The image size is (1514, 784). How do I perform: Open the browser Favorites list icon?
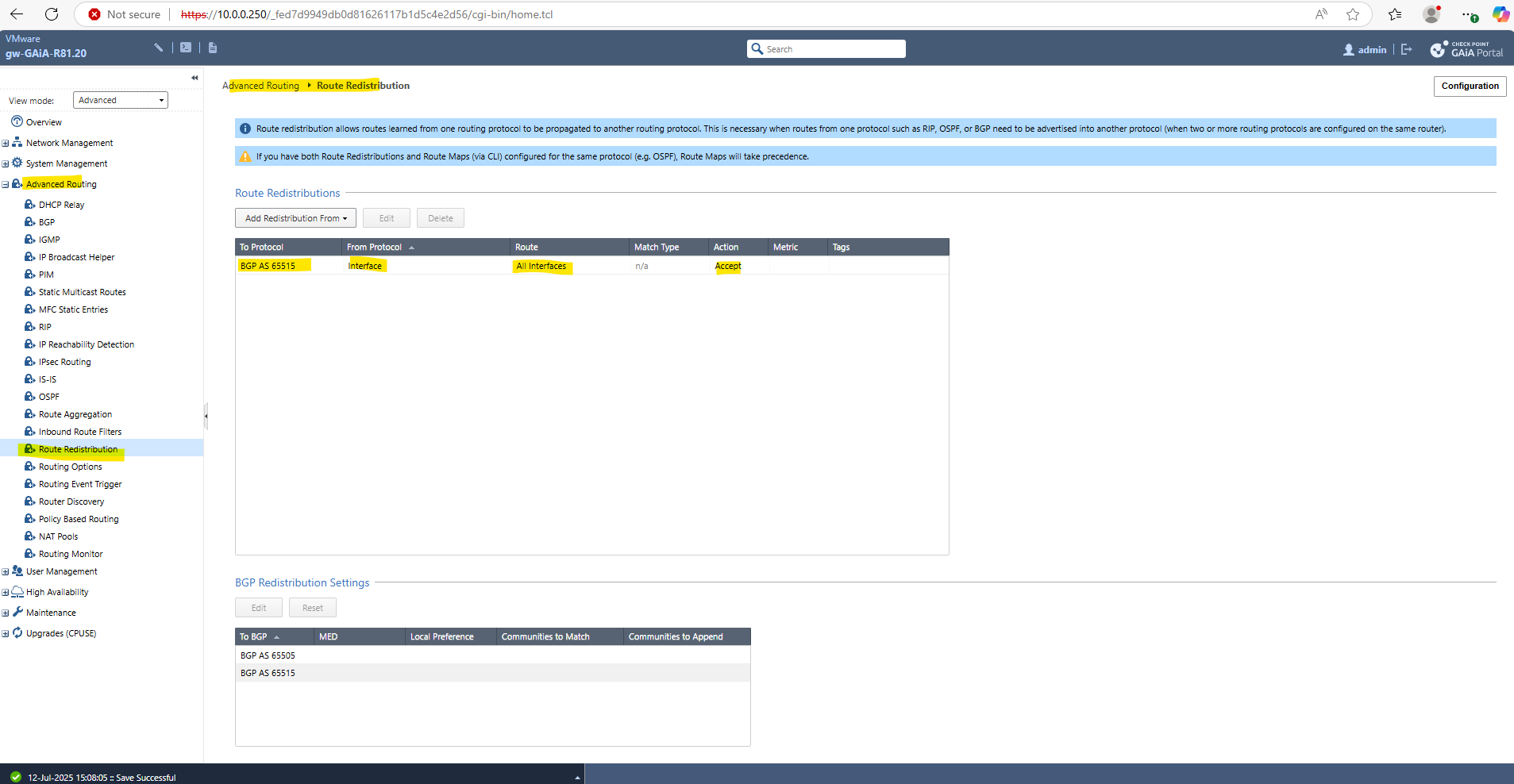click(1395, 14)
